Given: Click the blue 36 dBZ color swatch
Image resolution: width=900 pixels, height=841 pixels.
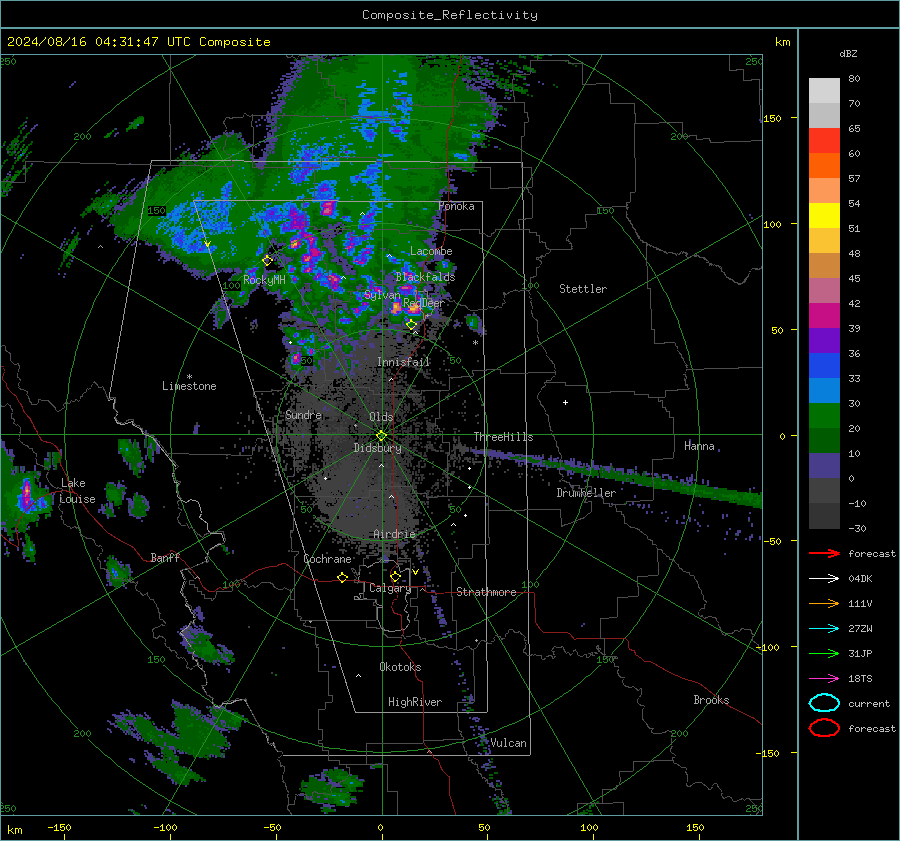Looking at the screenshot, I should click(x=824, y=365).
